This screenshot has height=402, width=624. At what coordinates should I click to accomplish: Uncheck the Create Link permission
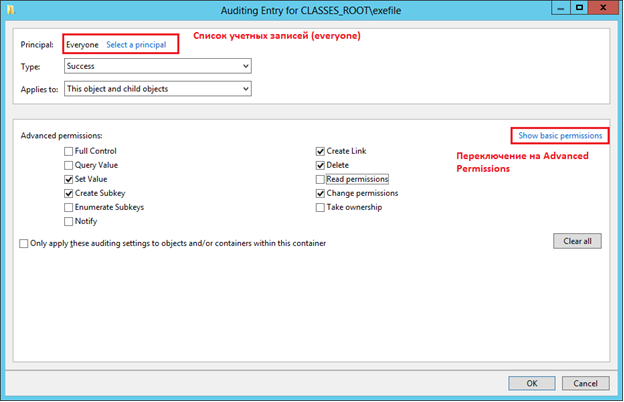[x=320, y=151]
